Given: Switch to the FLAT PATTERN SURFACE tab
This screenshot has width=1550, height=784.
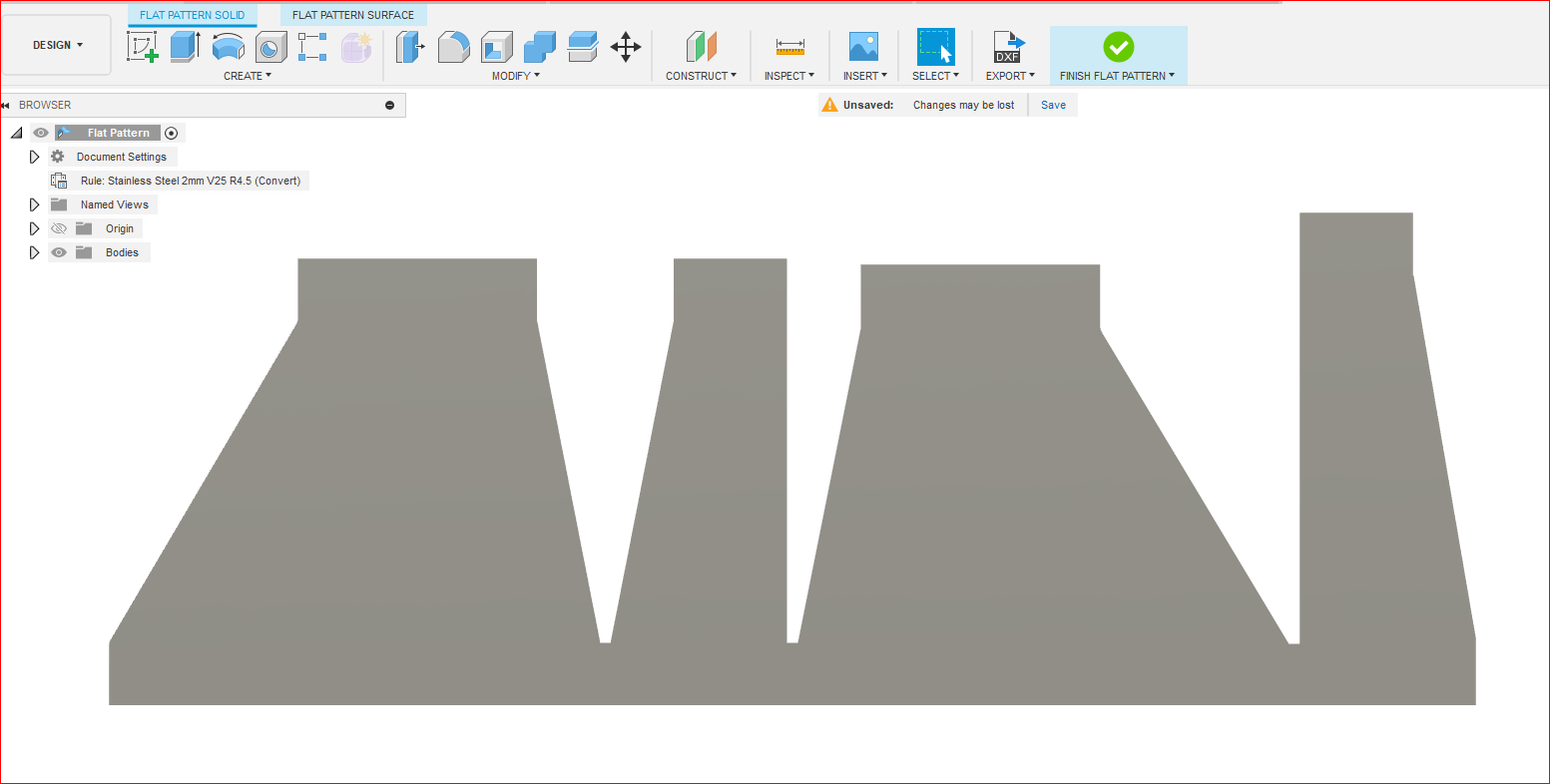Looking at the screenshot, I should pos(352,14).
